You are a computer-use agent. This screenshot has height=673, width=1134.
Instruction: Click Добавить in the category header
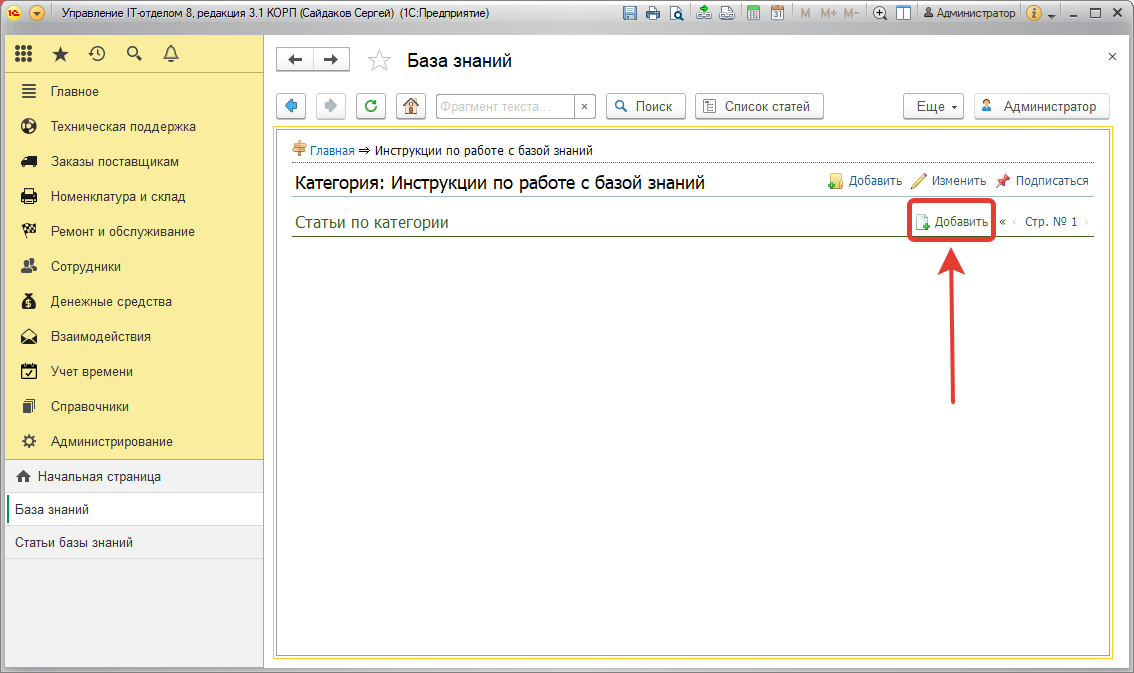(866, 181)
